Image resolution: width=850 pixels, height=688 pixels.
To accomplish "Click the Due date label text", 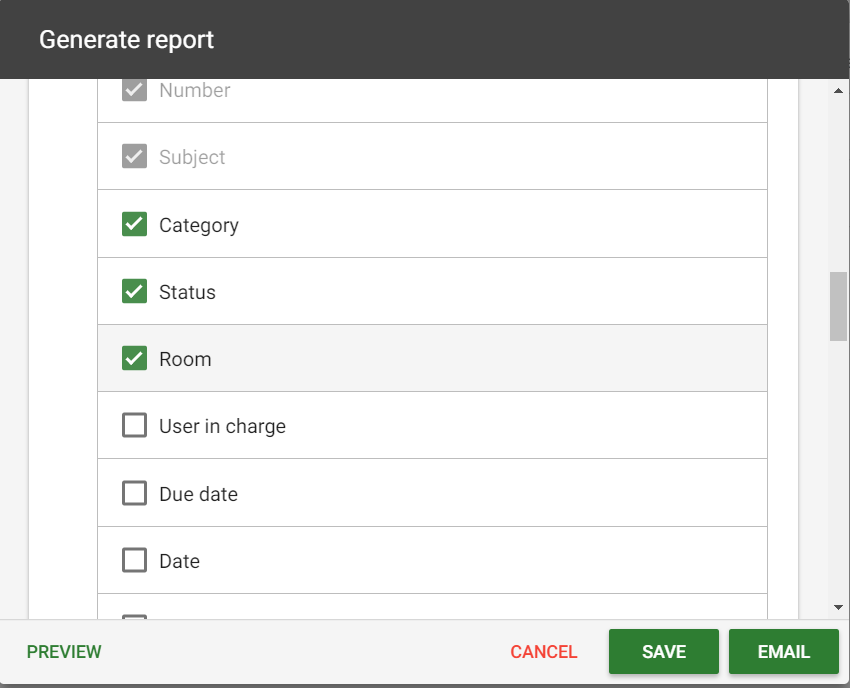I will pos(198,494).
